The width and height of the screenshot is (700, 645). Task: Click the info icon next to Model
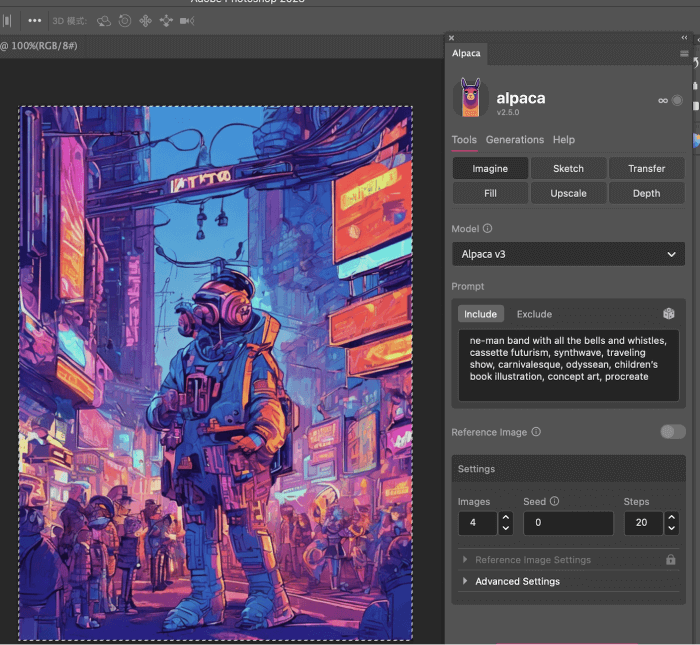(488, 229)
